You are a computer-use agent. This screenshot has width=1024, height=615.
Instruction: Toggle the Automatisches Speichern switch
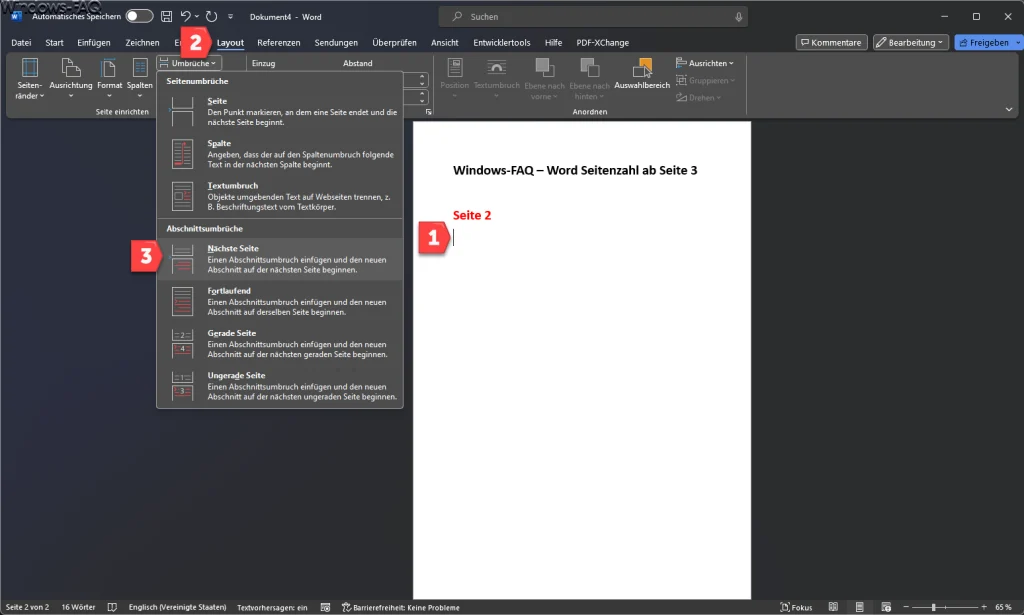139,16
